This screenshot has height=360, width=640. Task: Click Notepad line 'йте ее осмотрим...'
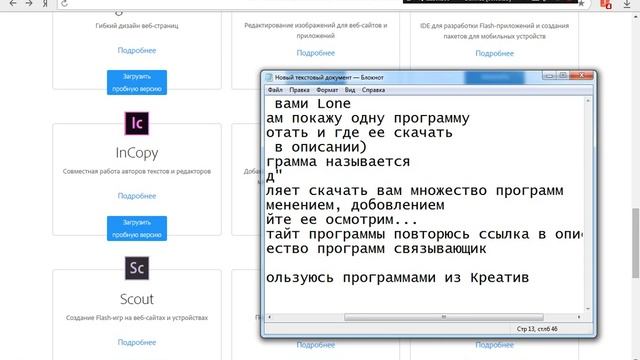tap(342, 220)
